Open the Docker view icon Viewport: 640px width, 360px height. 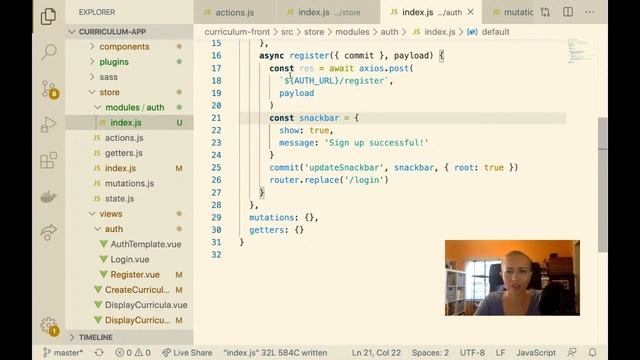click(x=49, y=197)
